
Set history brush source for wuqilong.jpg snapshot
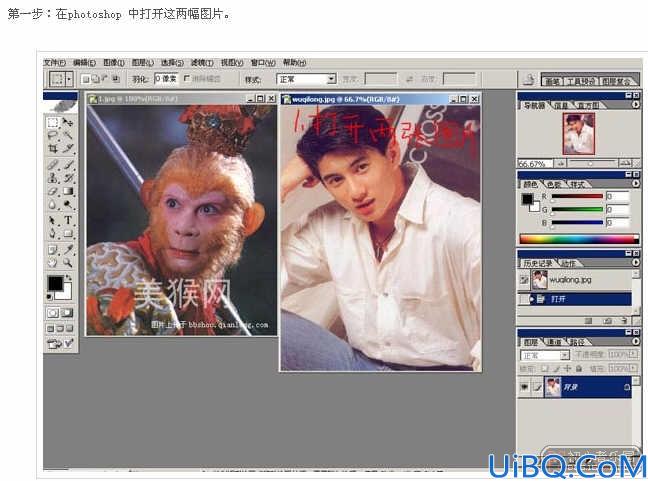[x=524, y=280]
